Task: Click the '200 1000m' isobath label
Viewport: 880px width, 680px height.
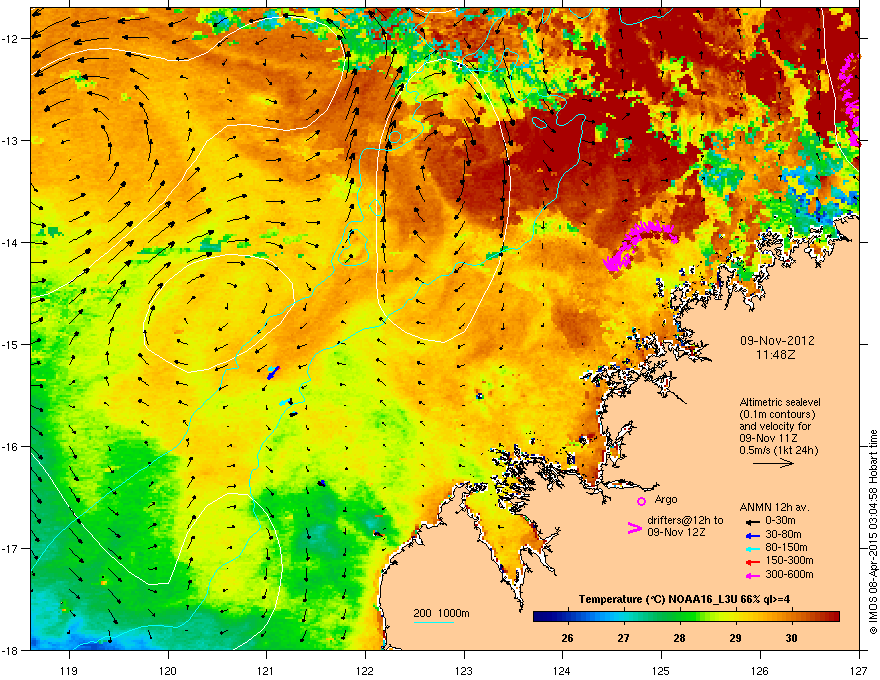Action: 441,613
